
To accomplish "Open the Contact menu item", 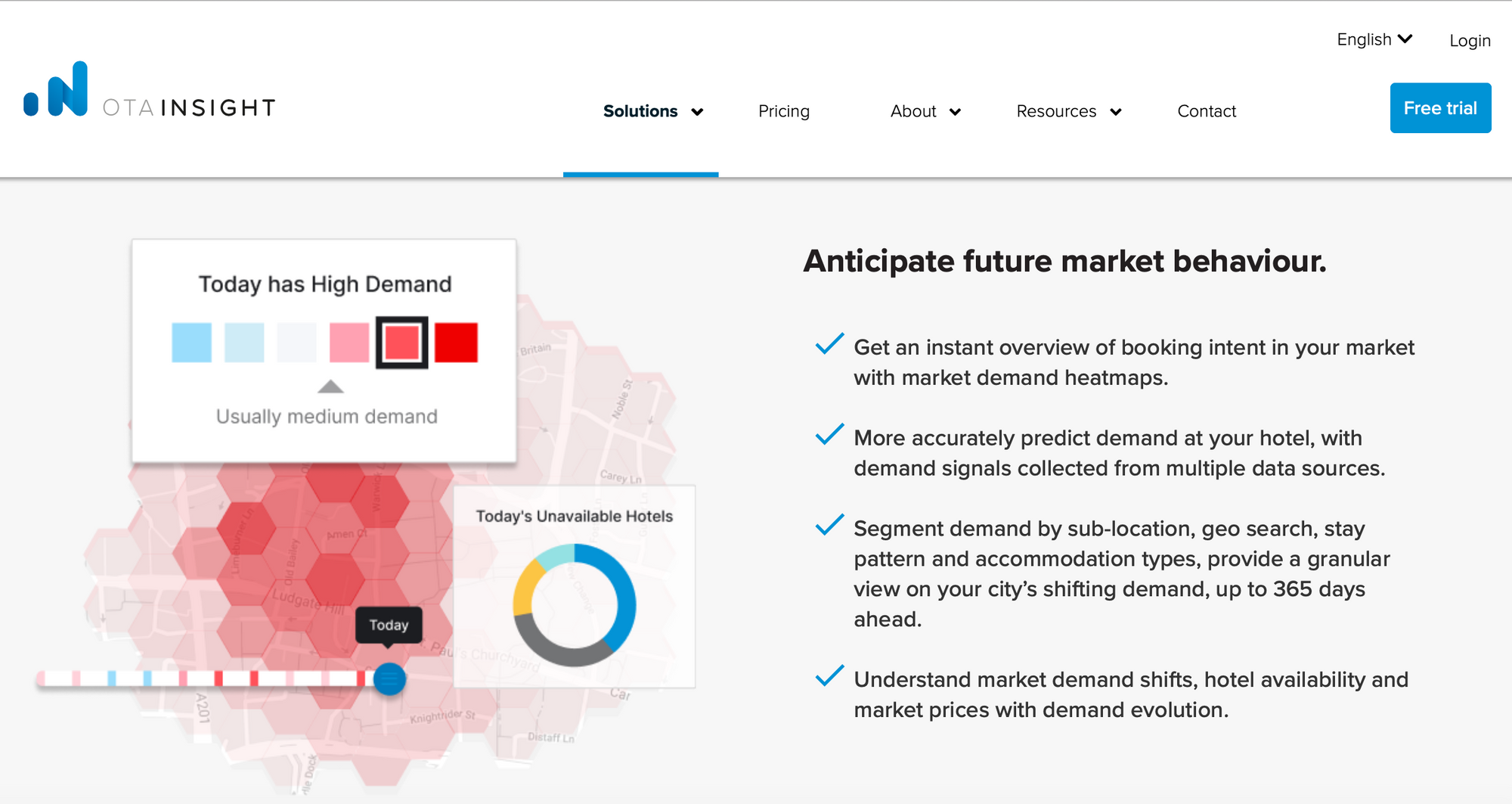I will pos(1207,111).
